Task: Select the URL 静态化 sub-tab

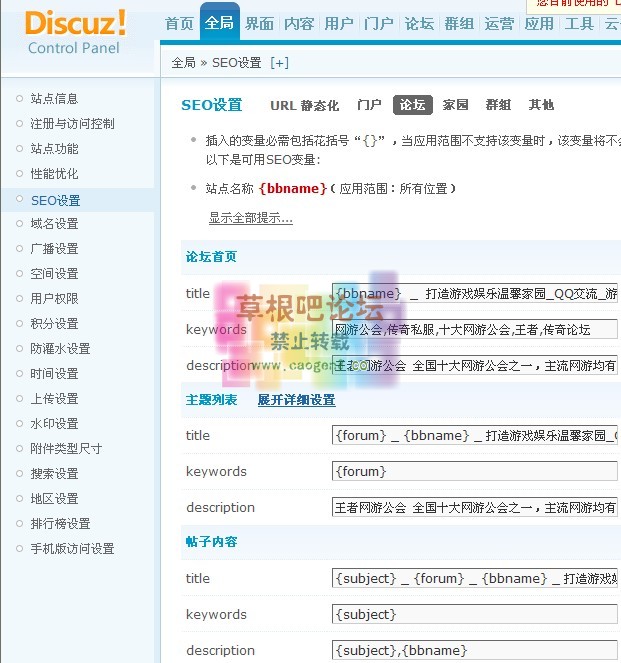Action: tap(304, 105)
